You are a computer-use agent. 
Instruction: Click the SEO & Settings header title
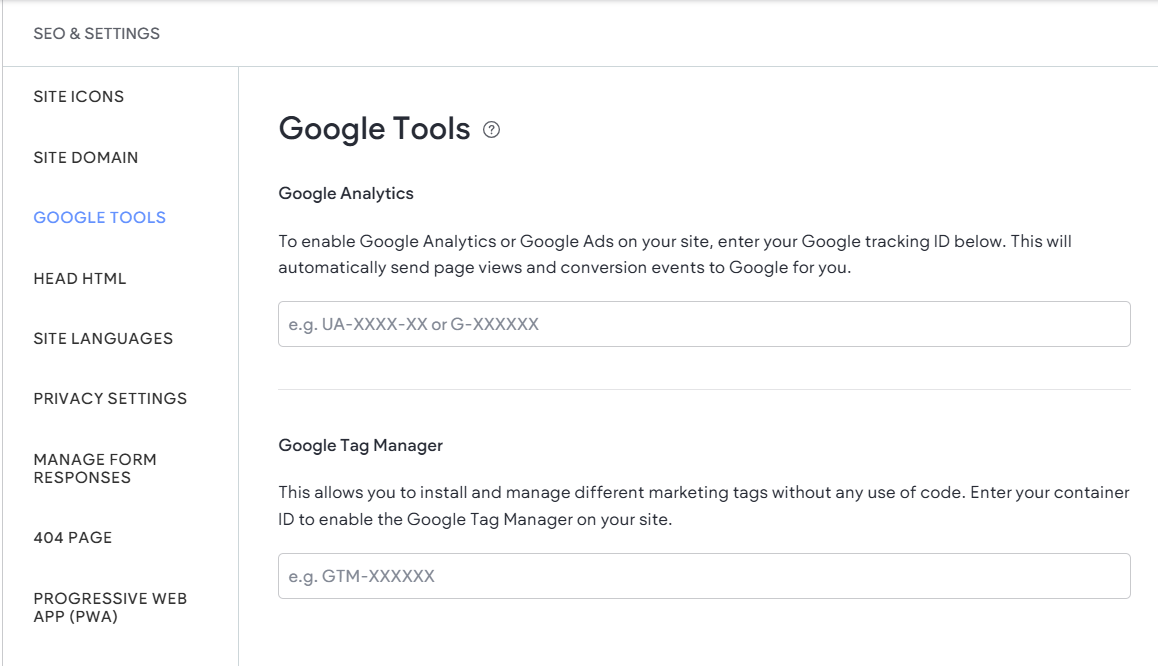tap(97, 33)
